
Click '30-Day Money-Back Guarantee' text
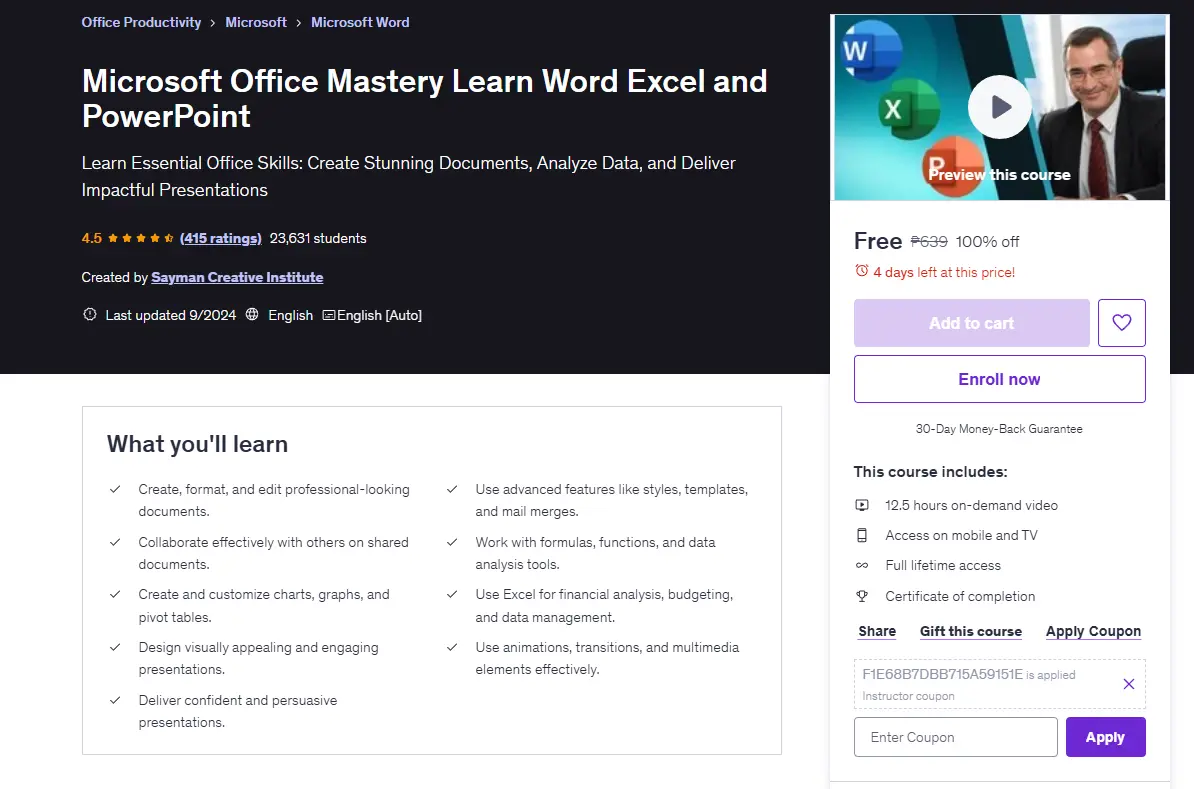(x=999, y=429)
